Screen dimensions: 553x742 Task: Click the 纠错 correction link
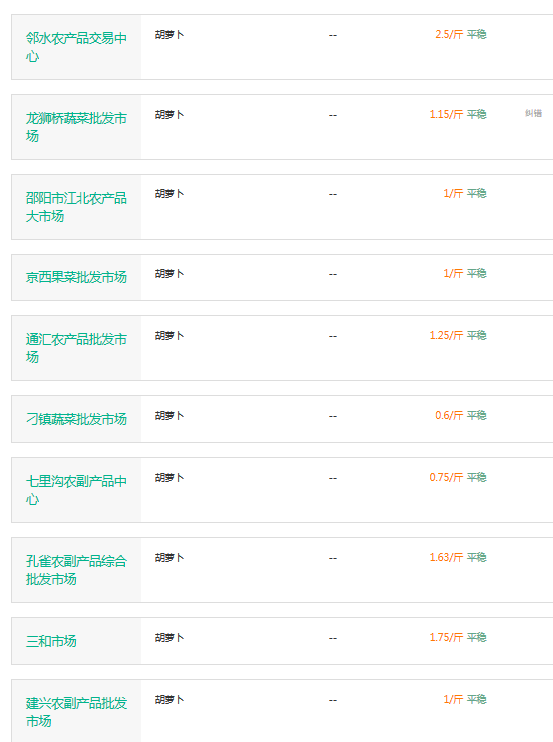pos(533,113)
